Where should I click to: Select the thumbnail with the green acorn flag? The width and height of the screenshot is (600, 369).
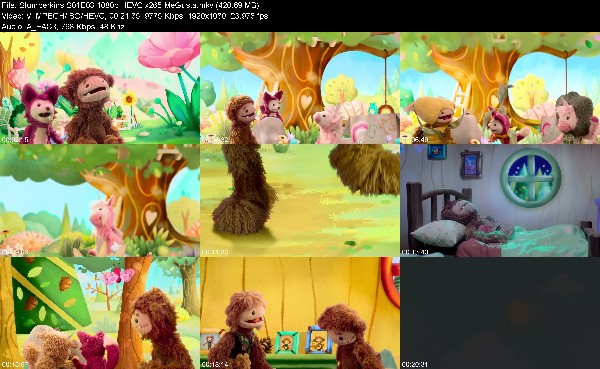[100, 313]
